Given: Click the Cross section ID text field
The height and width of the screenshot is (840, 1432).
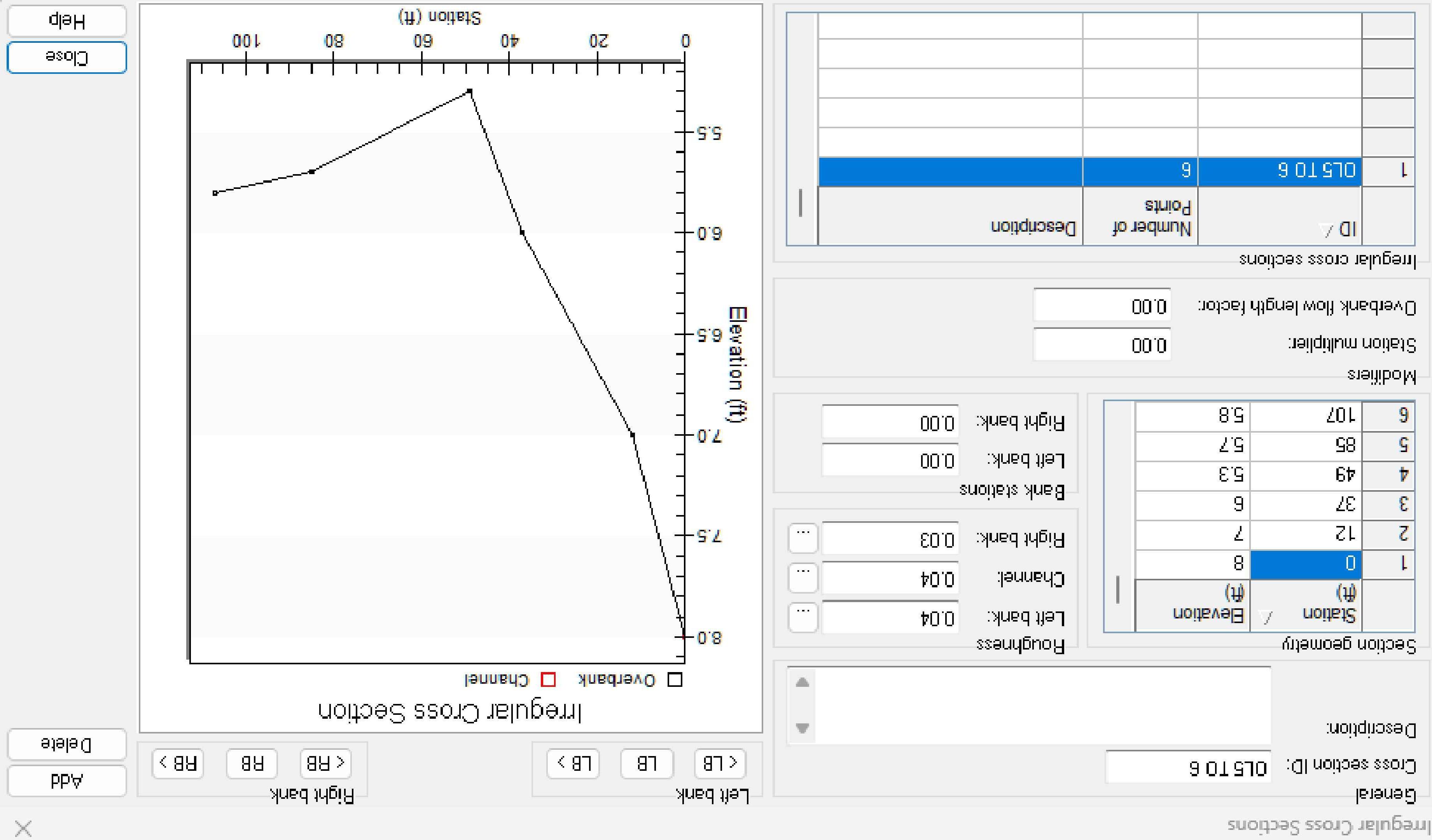Looking at the screenshot, I should (x=1188, y=768).
